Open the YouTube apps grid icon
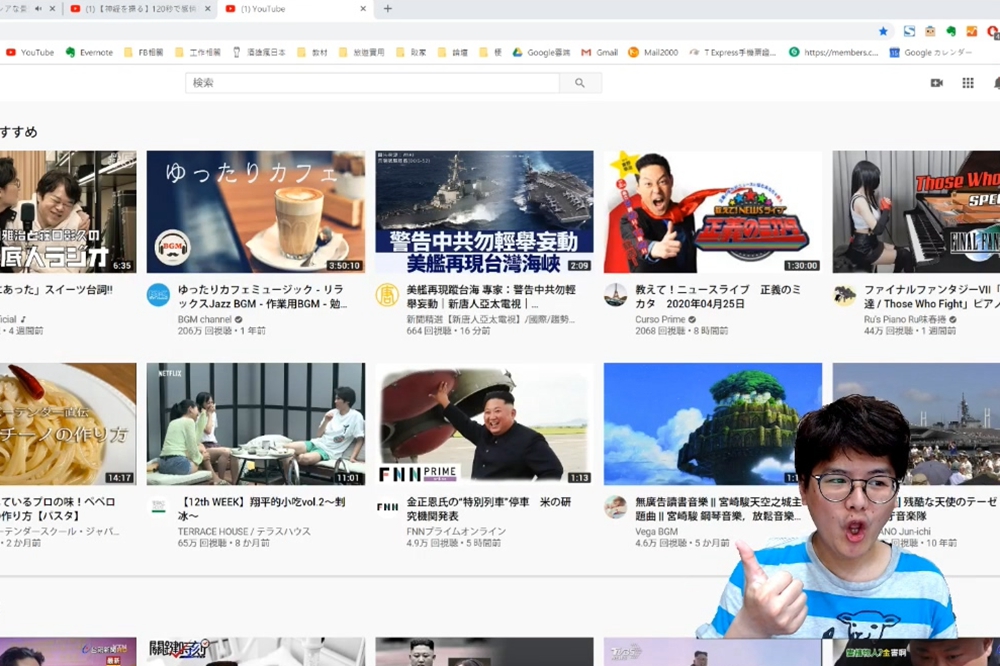Screen dimensions: 1000x666 [x=967, y=83]
